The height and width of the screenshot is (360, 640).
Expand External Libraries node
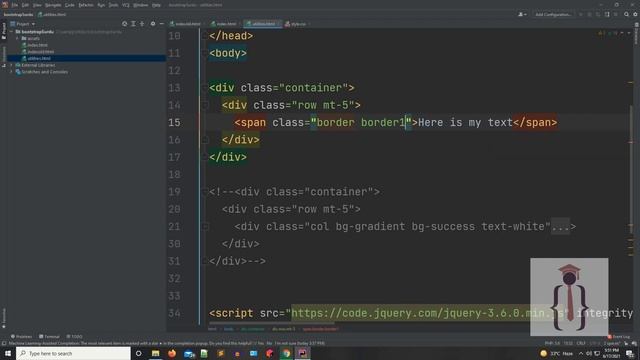click(11, 65)
